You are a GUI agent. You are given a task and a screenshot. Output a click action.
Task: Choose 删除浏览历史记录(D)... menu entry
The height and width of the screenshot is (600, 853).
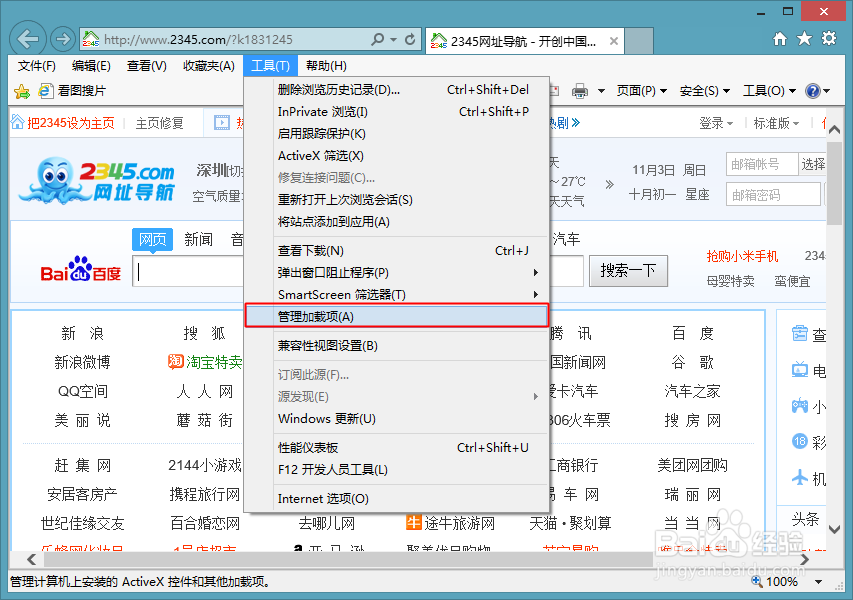click(x=397, y=90)
